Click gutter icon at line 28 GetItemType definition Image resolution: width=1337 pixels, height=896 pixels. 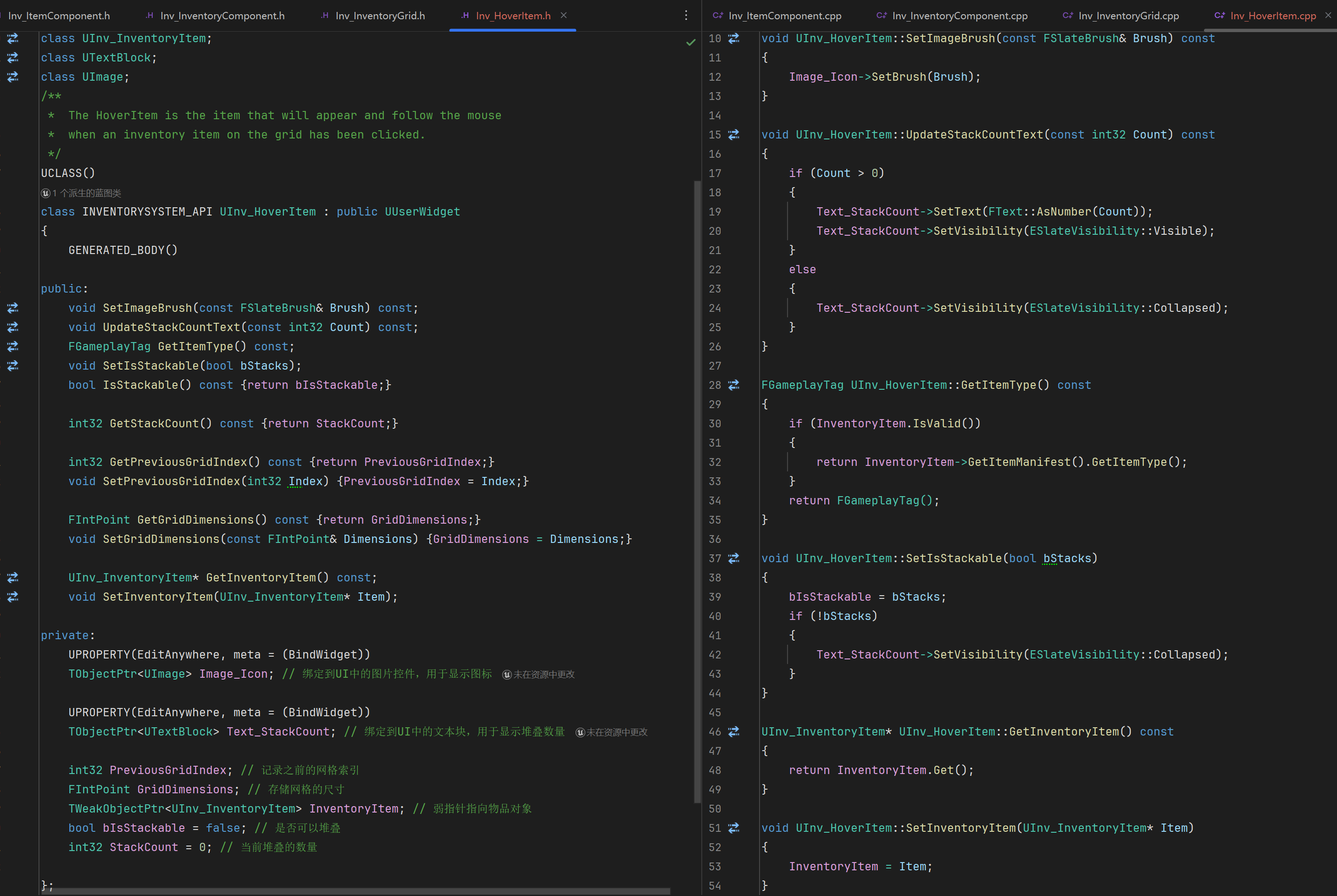(734, 385)
